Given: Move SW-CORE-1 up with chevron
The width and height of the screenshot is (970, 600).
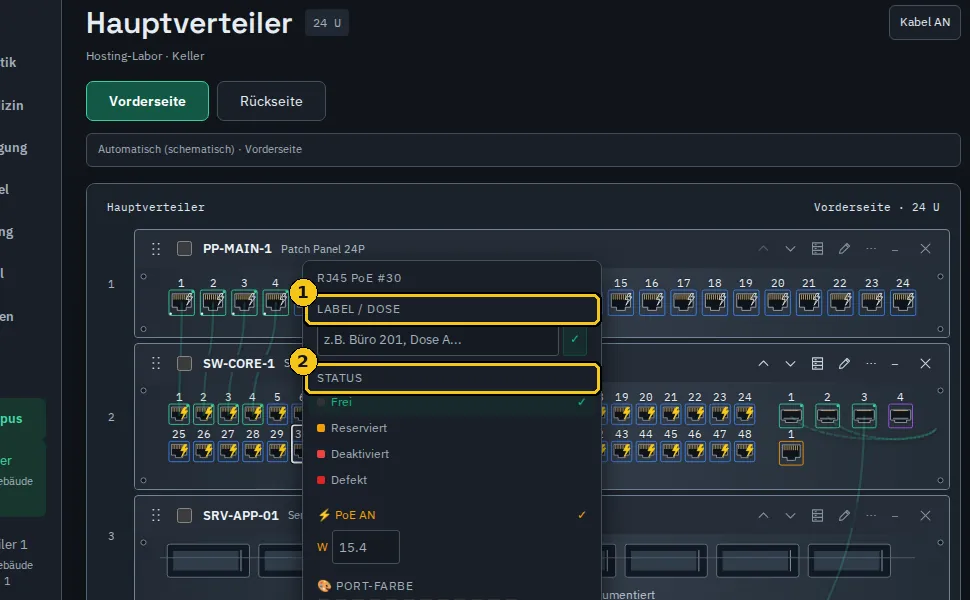Looking at the screenshot, I should (763, 364).
